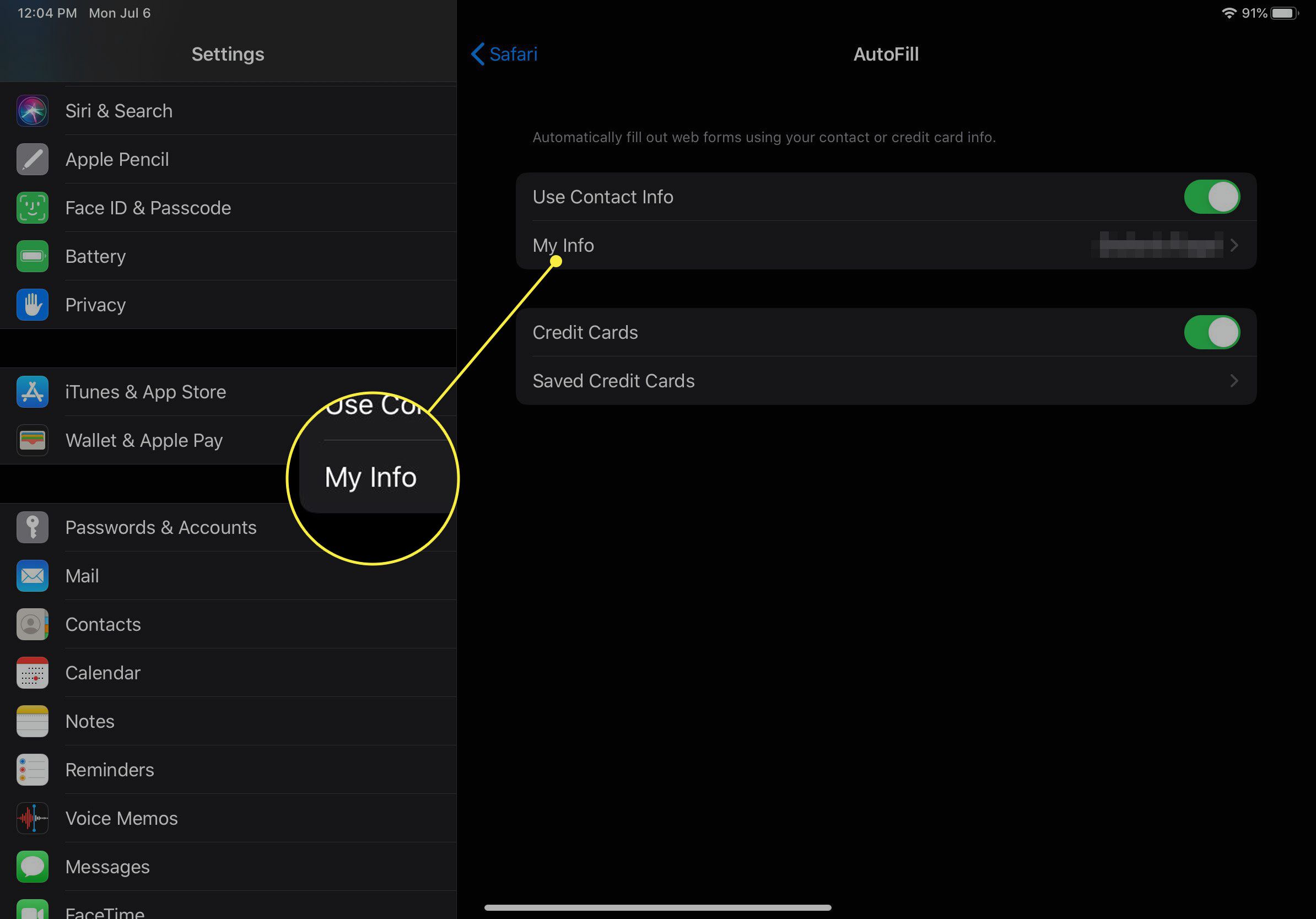
Task: Open Saved Credit Cards row
Action: pos(886,381)
